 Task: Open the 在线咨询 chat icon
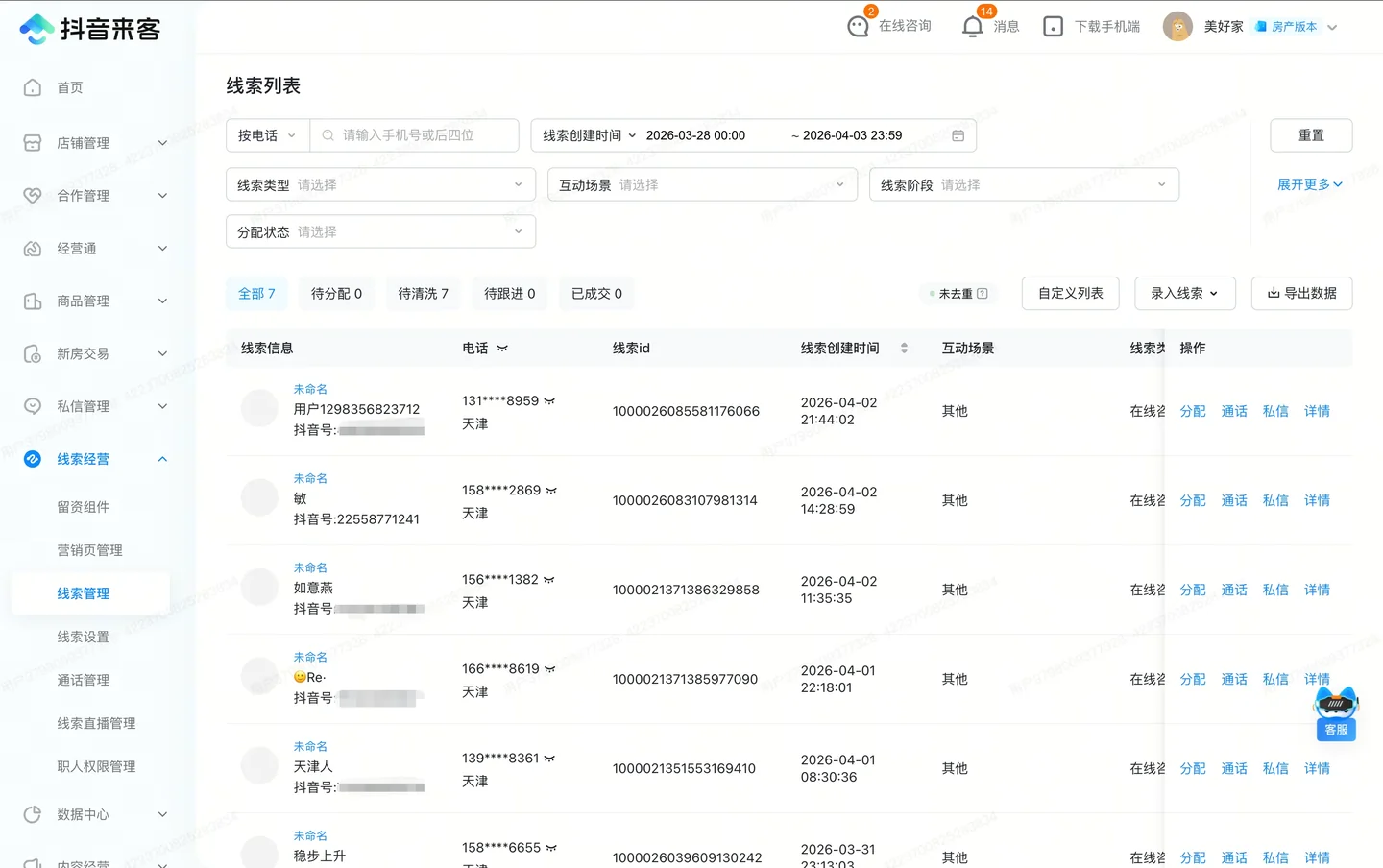(858, 26)
